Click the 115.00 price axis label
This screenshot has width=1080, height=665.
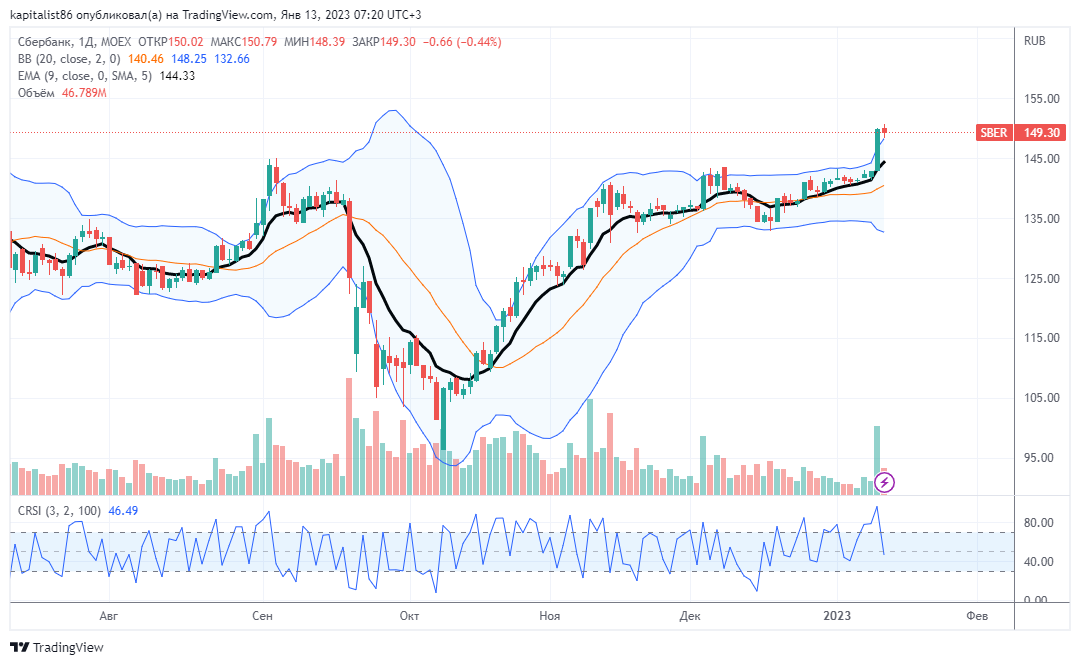pos(1041,338)
